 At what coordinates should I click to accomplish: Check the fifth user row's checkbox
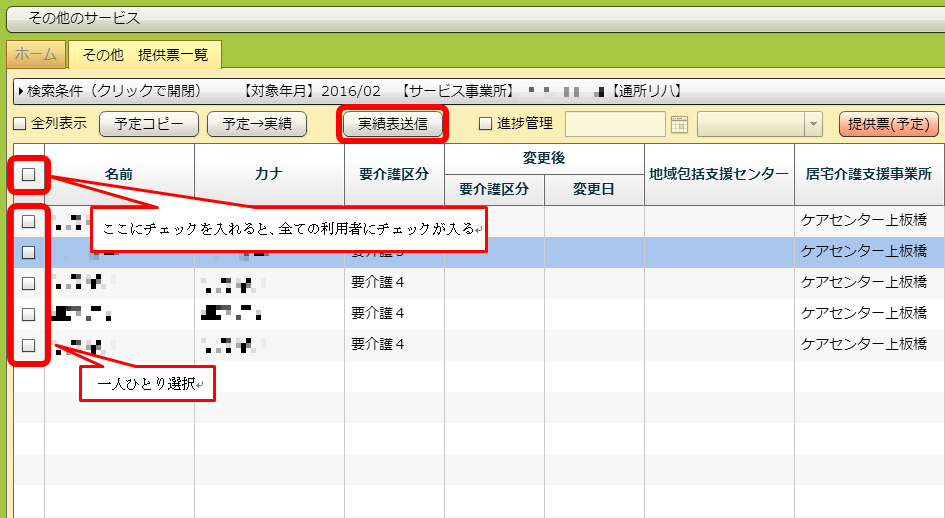tap(29, 345)
